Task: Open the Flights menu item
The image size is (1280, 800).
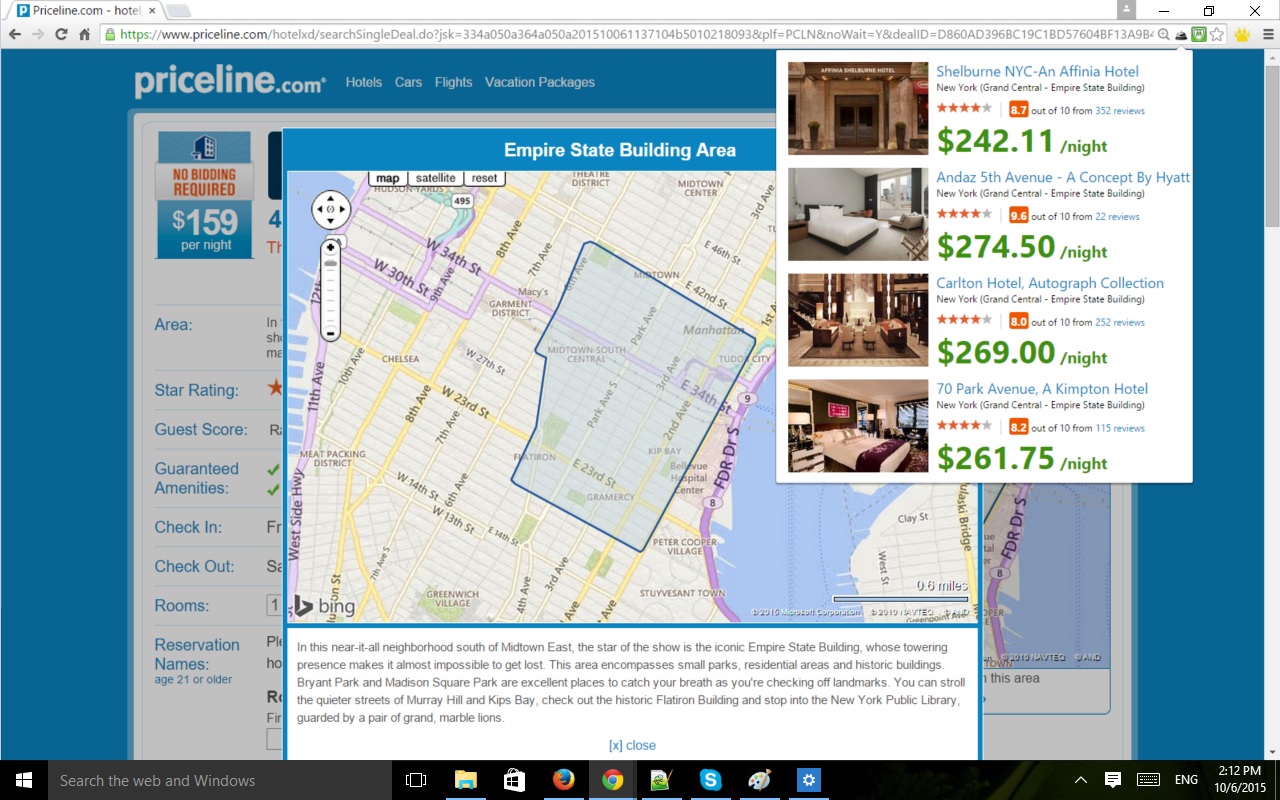Action: [453, 82]
